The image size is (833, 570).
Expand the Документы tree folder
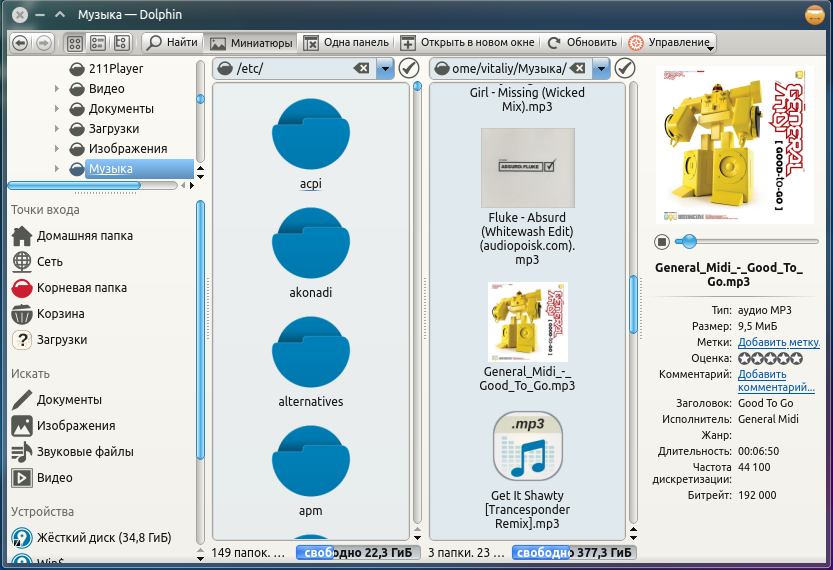57,109
